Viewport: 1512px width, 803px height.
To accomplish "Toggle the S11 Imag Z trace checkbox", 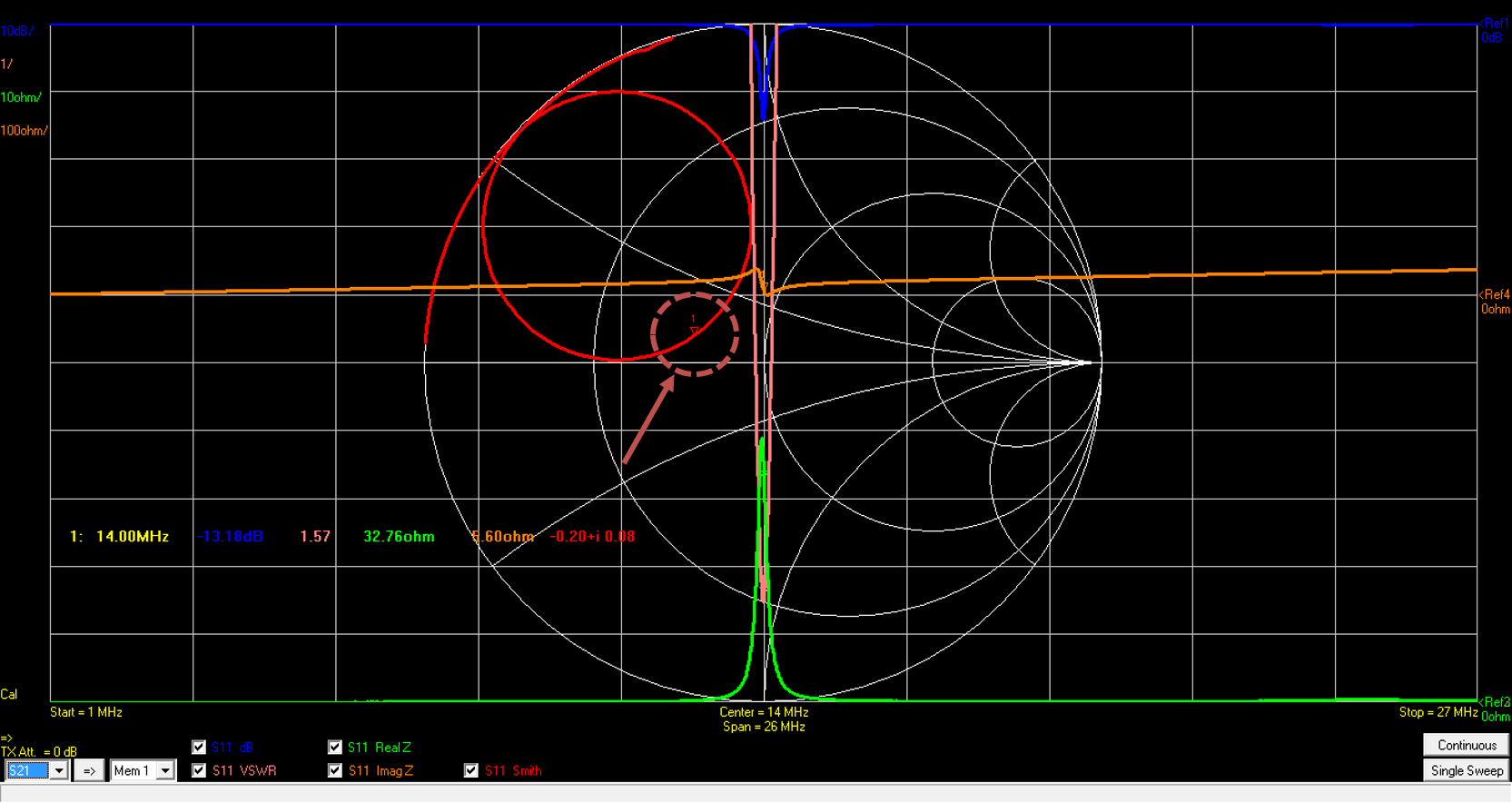I will point(335,770).
